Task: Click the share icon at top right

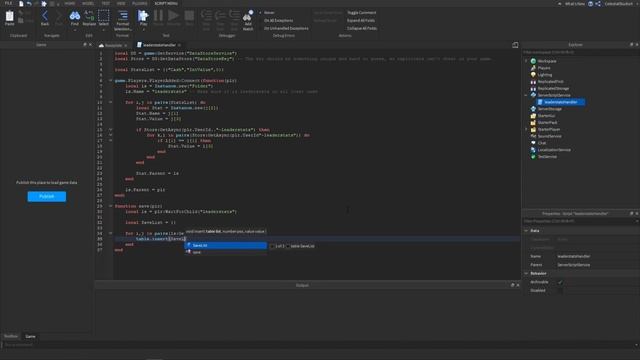Action: [x=598, y=4]
